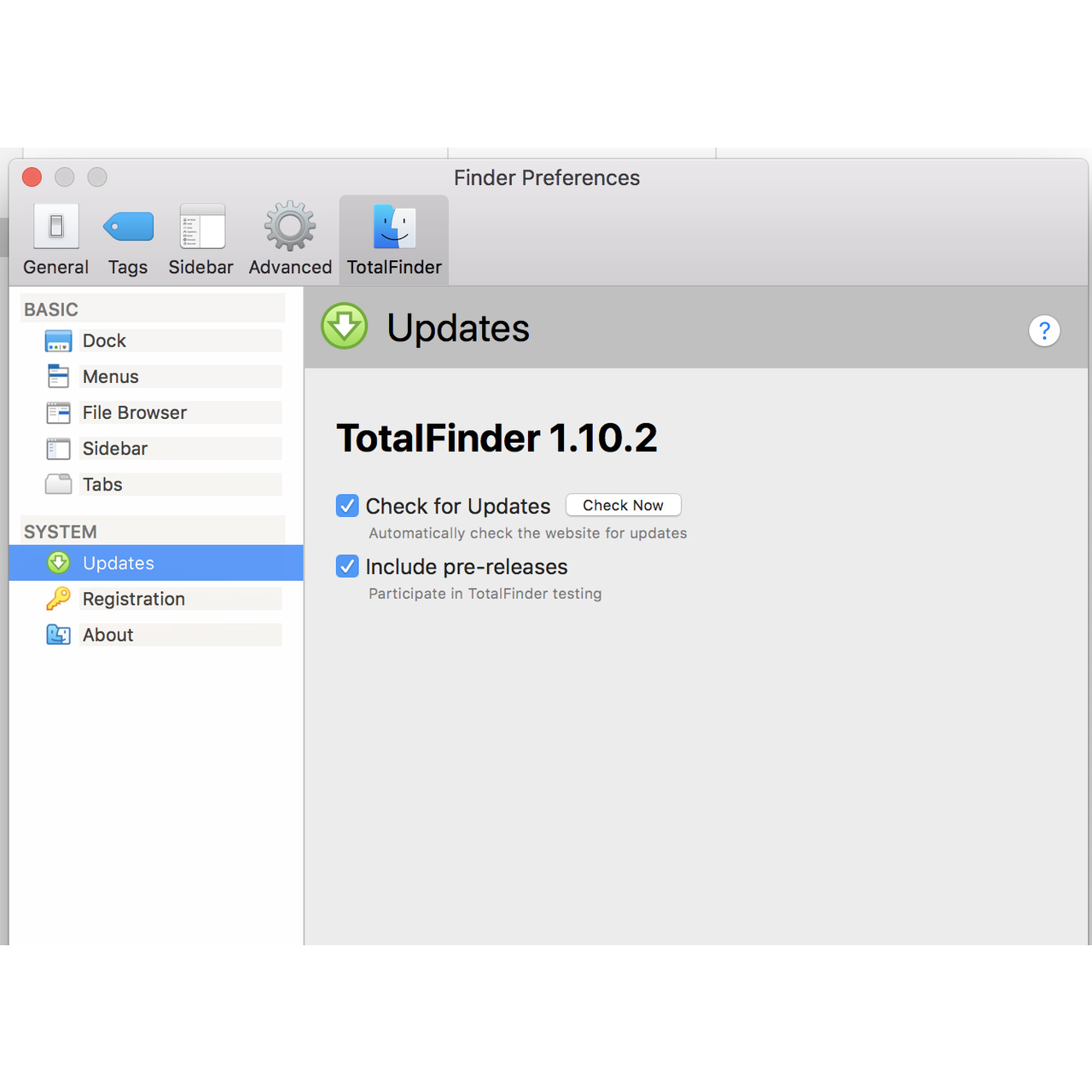This screenshot has height=1092, width=1092.
Task: Click the Updates pane title text
Action: click(459, 328)
